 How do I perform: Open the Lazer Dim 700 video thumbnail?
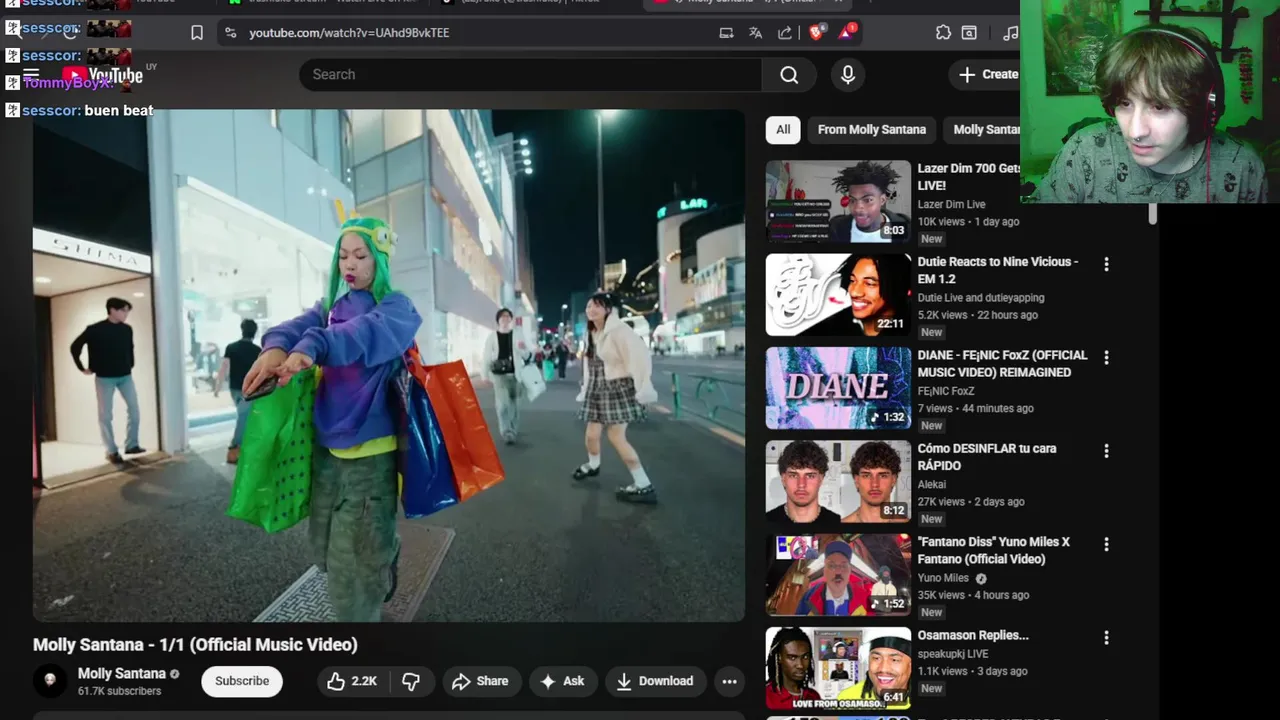click(x=838, y=201)
